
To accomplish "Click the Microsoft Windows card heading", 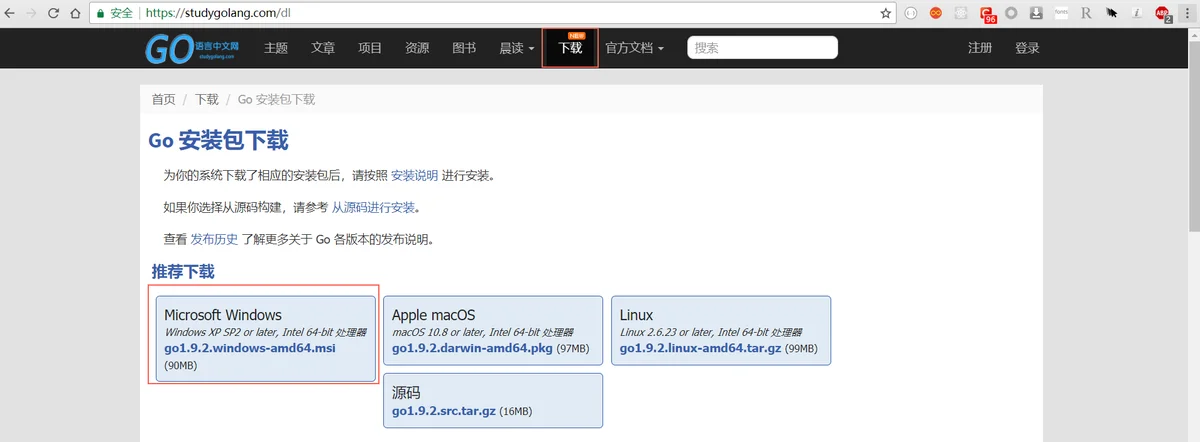I will pos(223,315).
